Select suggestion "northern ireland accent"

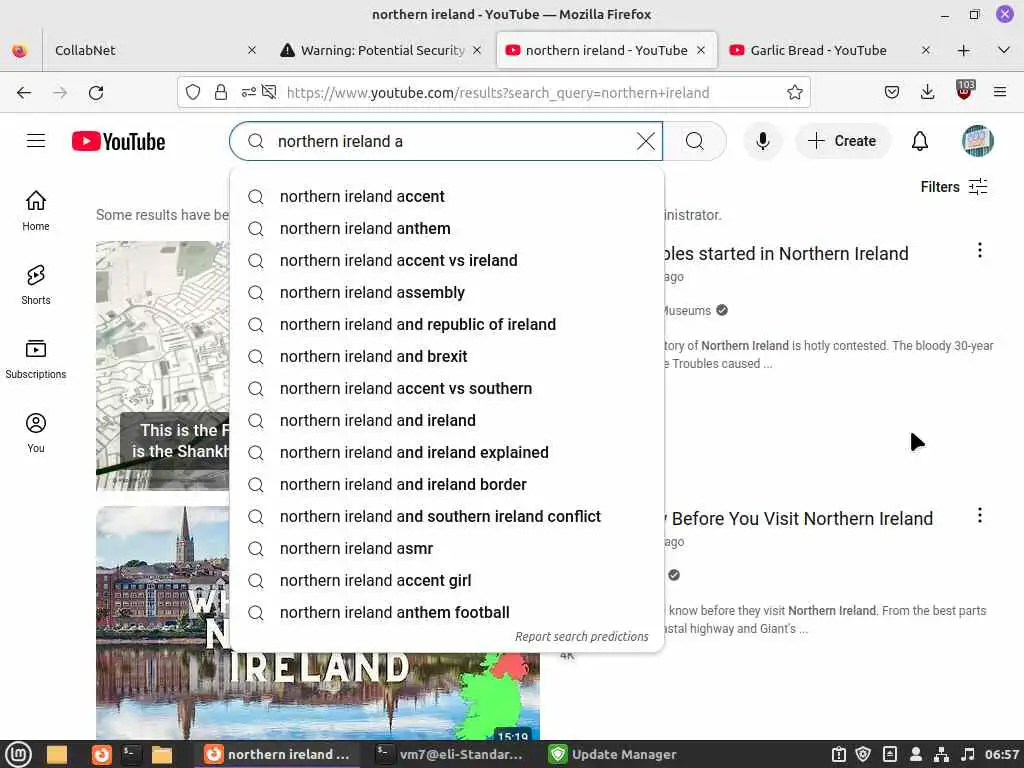(x=447, y=197)
